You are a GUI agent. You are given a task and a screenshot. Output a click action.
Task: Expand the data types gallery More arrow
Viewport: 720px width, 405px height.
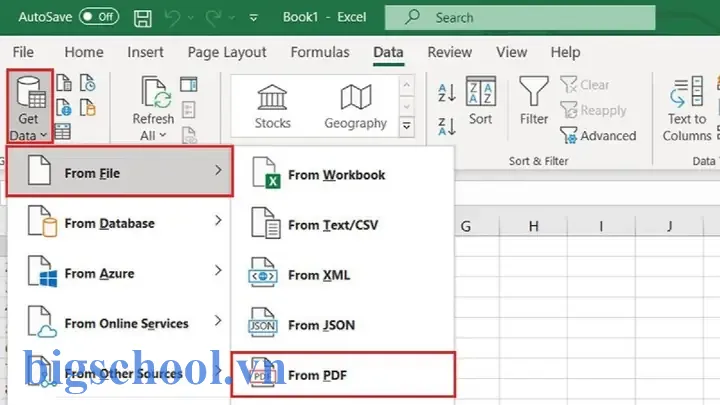(407, 126)
